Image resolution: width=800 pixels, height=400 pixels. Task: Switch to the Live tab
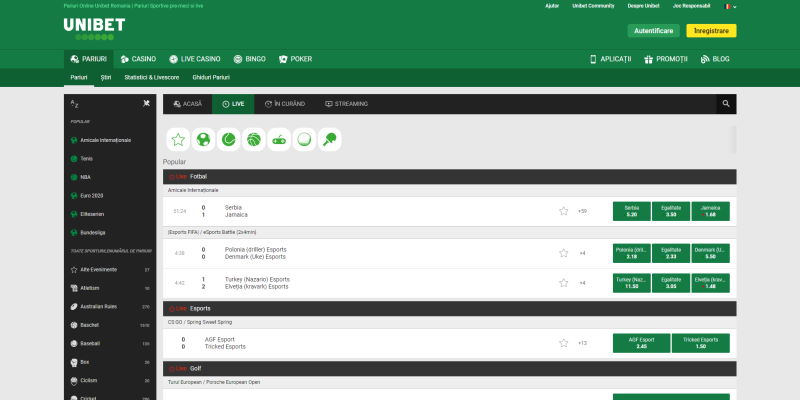[233, 104]
